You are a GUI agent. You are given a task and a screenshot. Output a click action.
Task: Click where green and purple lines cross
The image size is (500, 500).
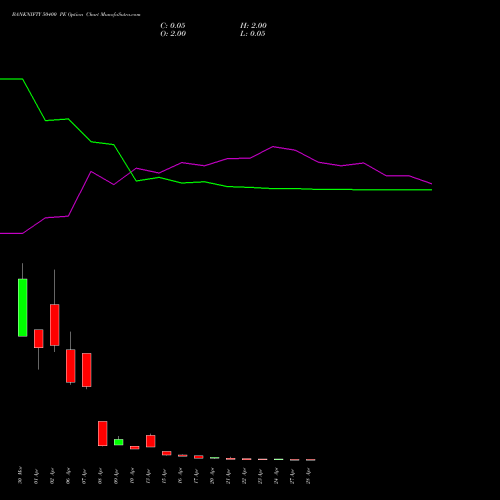click(x=131, y=172)
